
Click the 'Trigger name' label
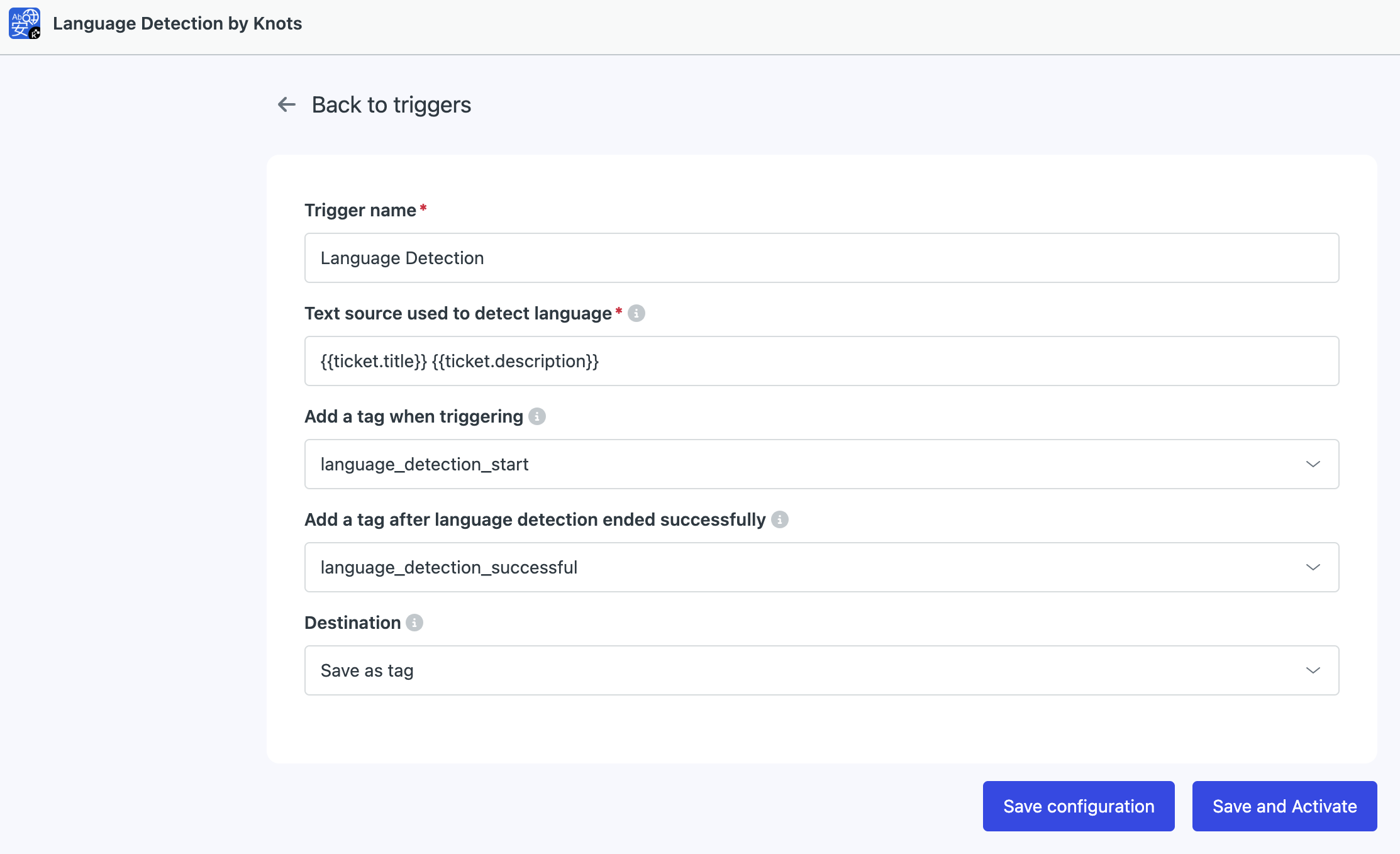[x=360, y=210]
